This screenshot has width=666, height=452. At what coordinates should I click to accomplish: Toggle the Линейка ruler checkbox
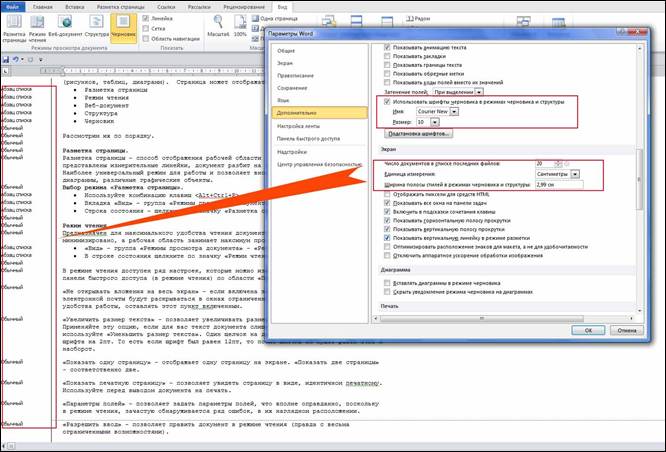pos(146,18)
